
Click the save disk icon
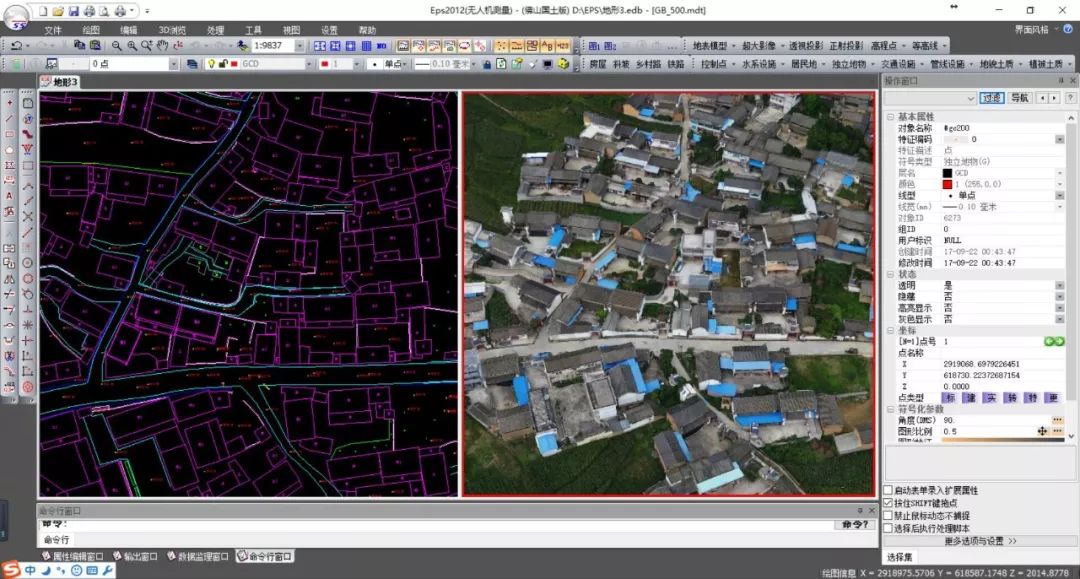coord(74,10)
